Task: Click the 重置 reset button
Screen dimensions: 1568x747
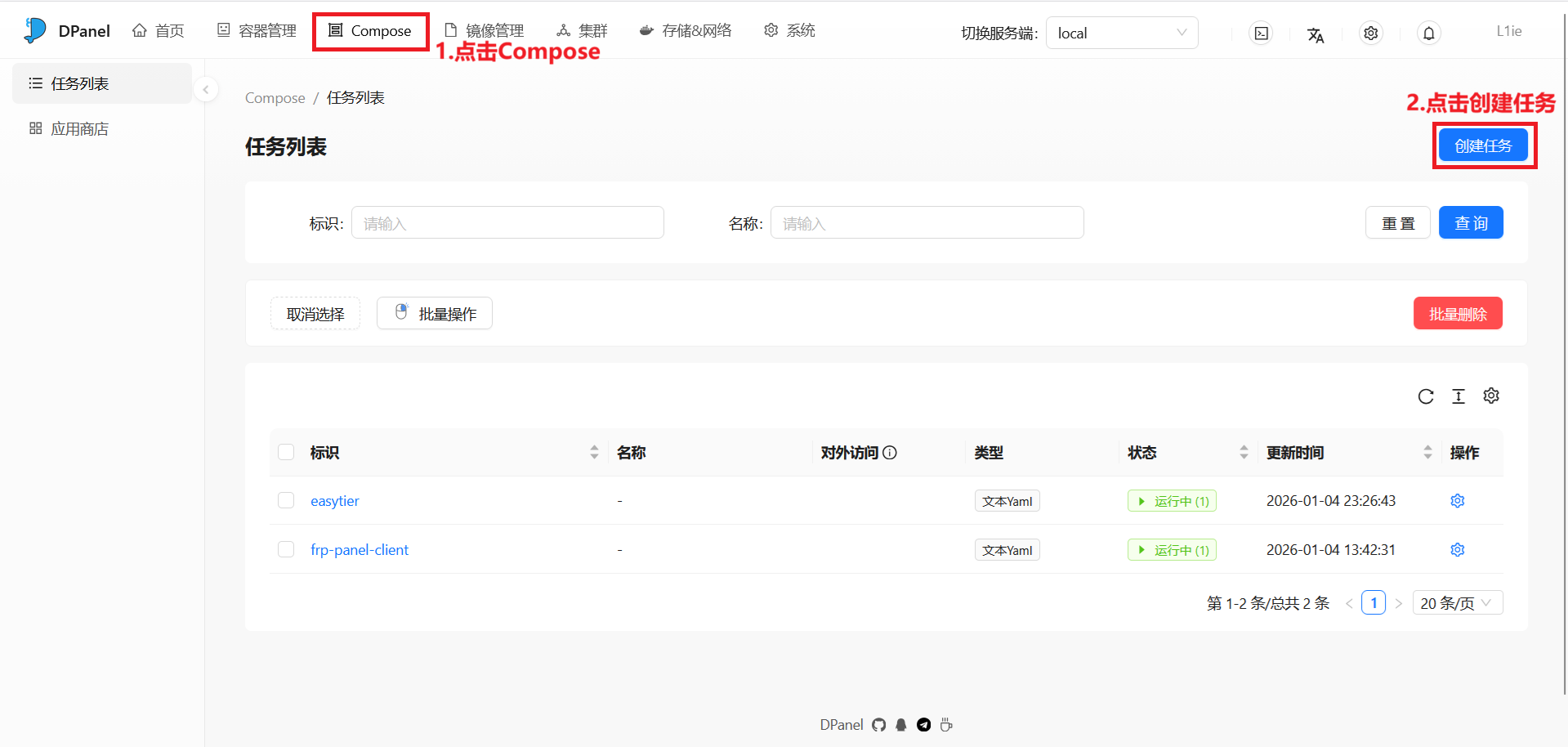Action: (x=1398, y=222)
